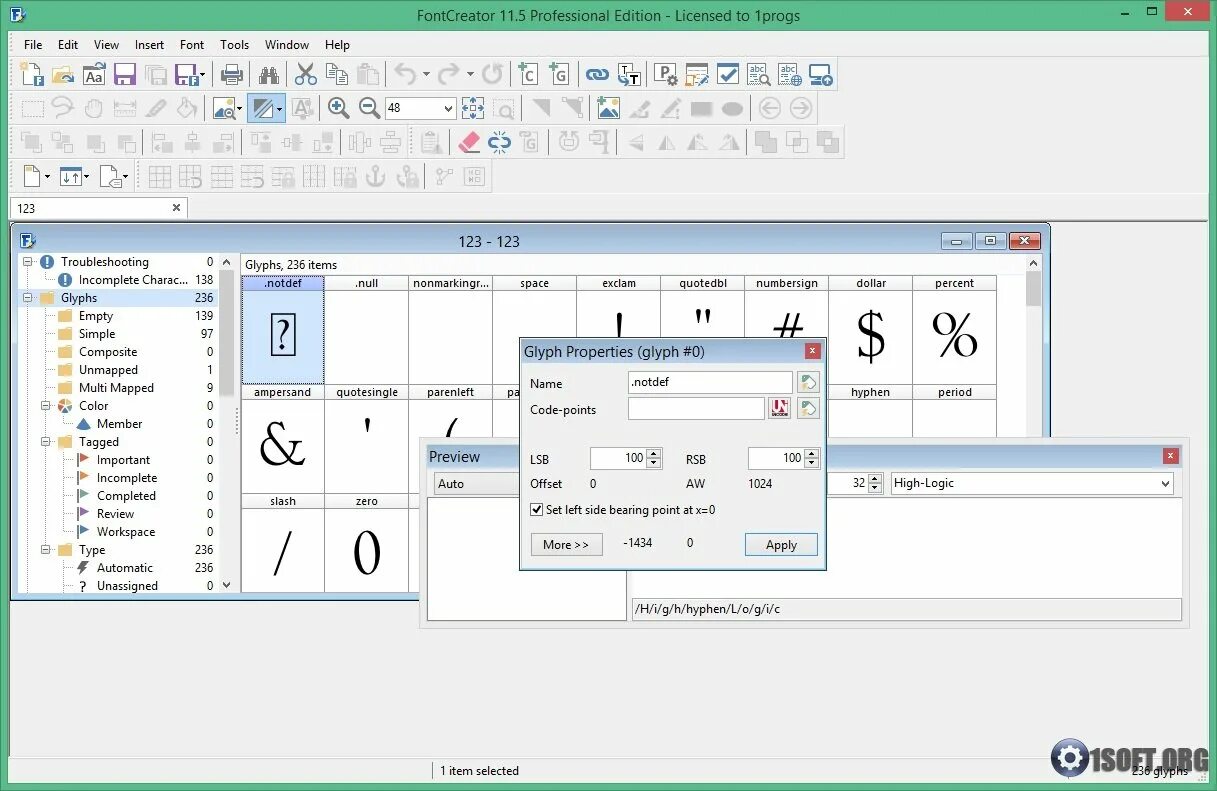The image size is (1217, 791).
Task: Click the Find binoculars icon
Action: point(268,74)
